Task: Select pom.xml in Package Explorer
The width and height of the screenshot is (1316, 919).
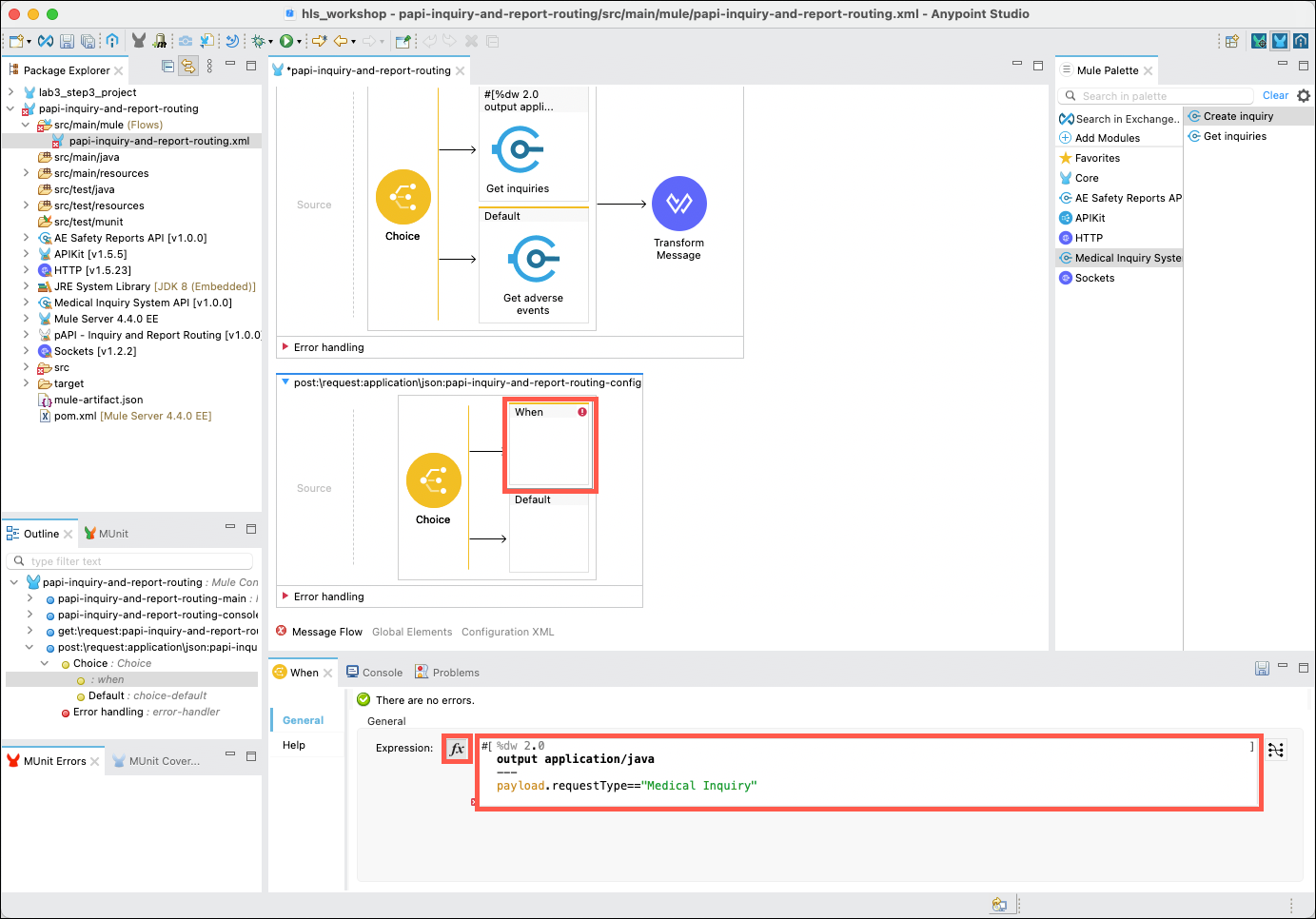Action: coord(126,416)
